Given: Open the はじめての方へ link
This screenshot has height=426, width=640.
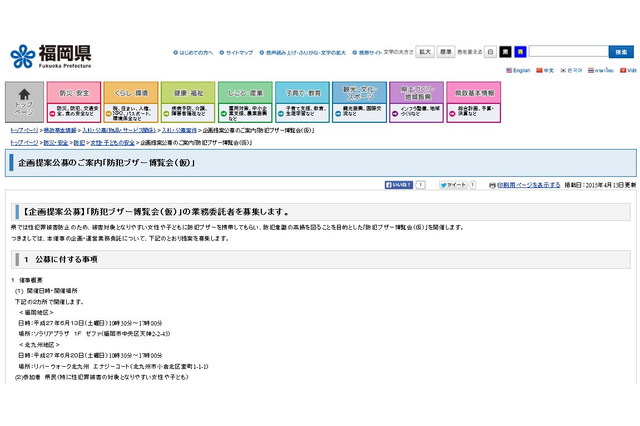Looking at the screenshot, I should point(196,53).
